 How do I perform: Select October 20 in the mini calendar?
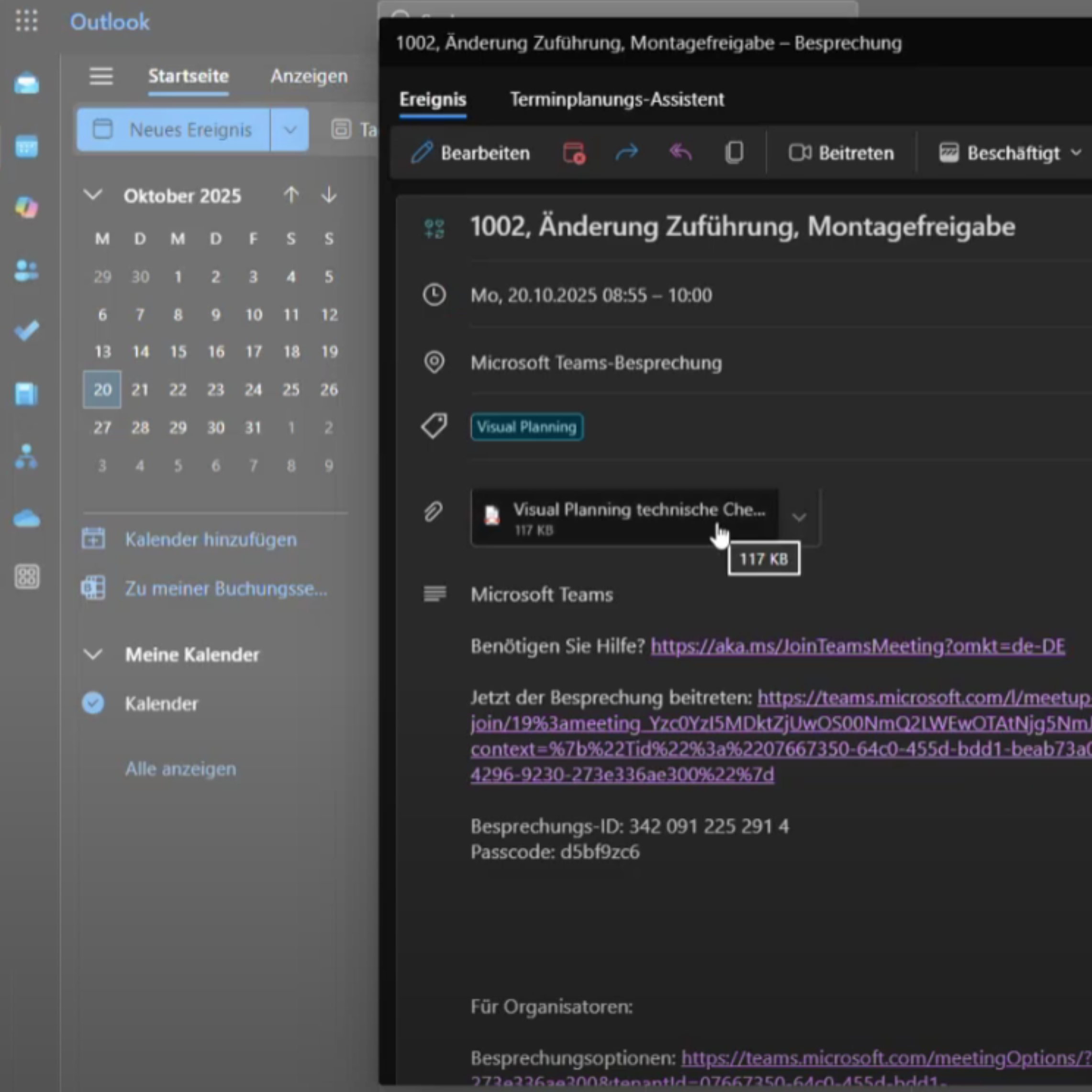[x=102, y=390]
